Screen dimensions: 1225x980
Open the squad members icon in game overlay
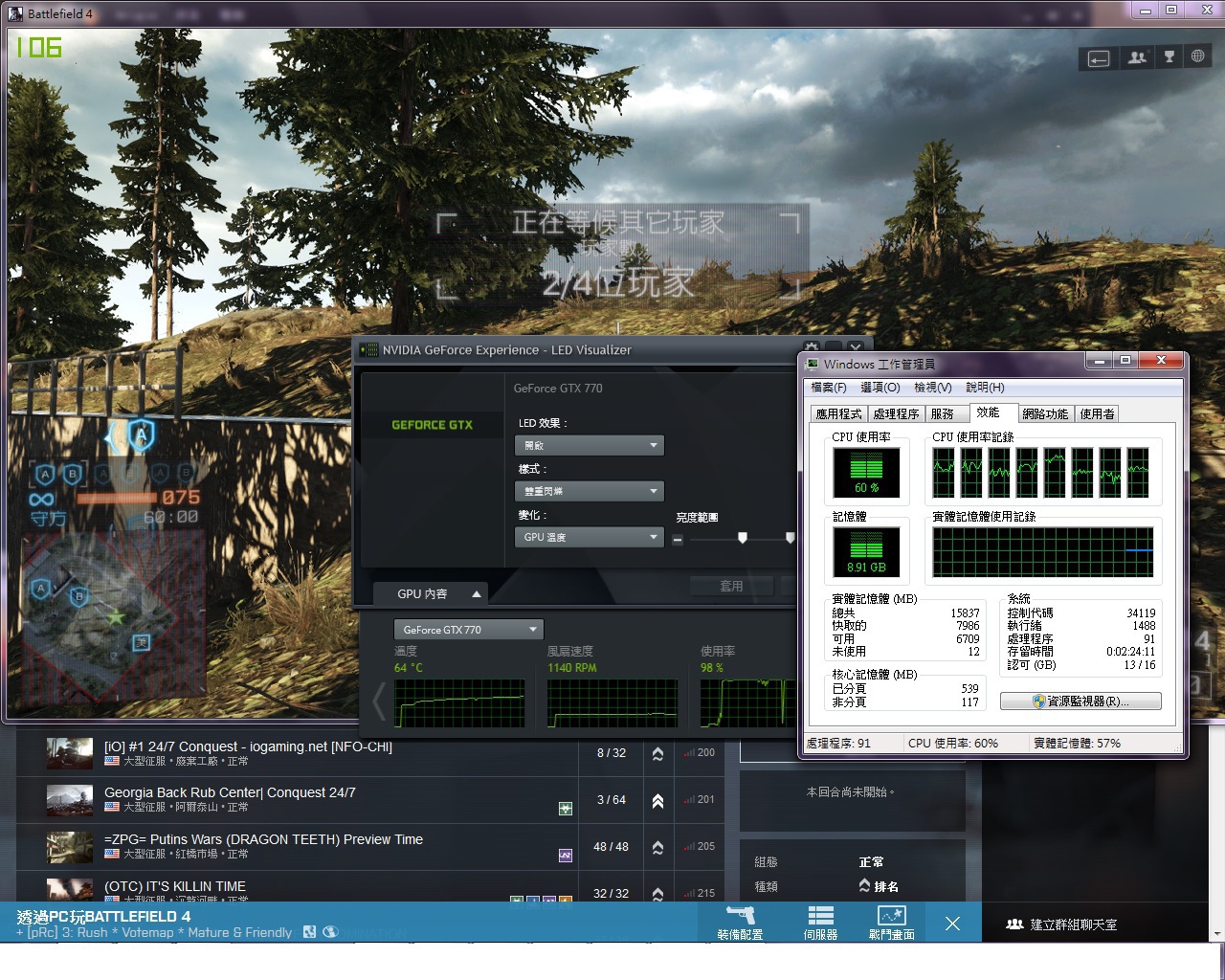tap(1137, 57)
